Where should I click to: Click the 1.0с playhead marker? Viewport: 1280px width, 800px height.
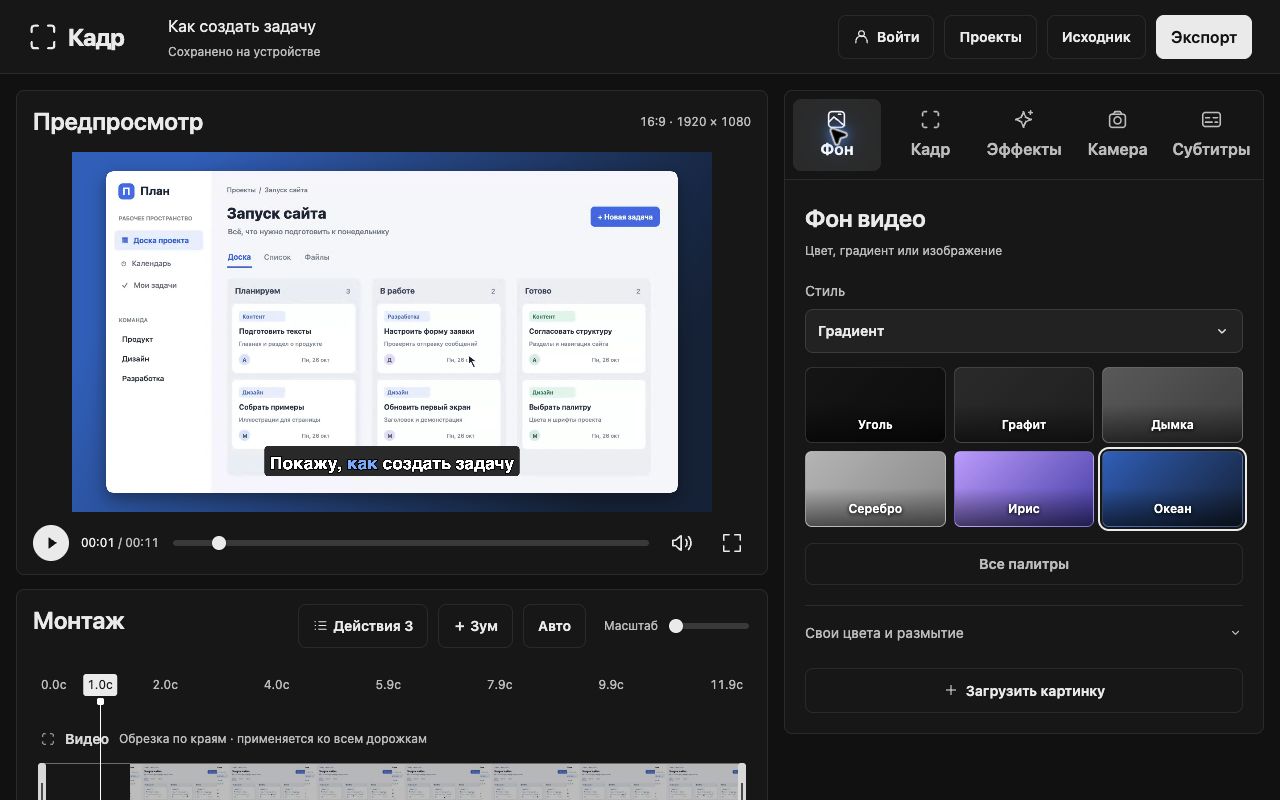tap(100, 685)
